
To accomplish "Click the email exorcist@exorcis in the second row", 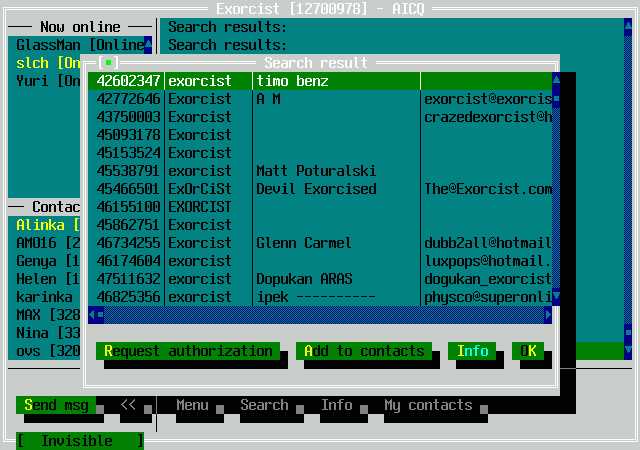I will tap(488, 99).
